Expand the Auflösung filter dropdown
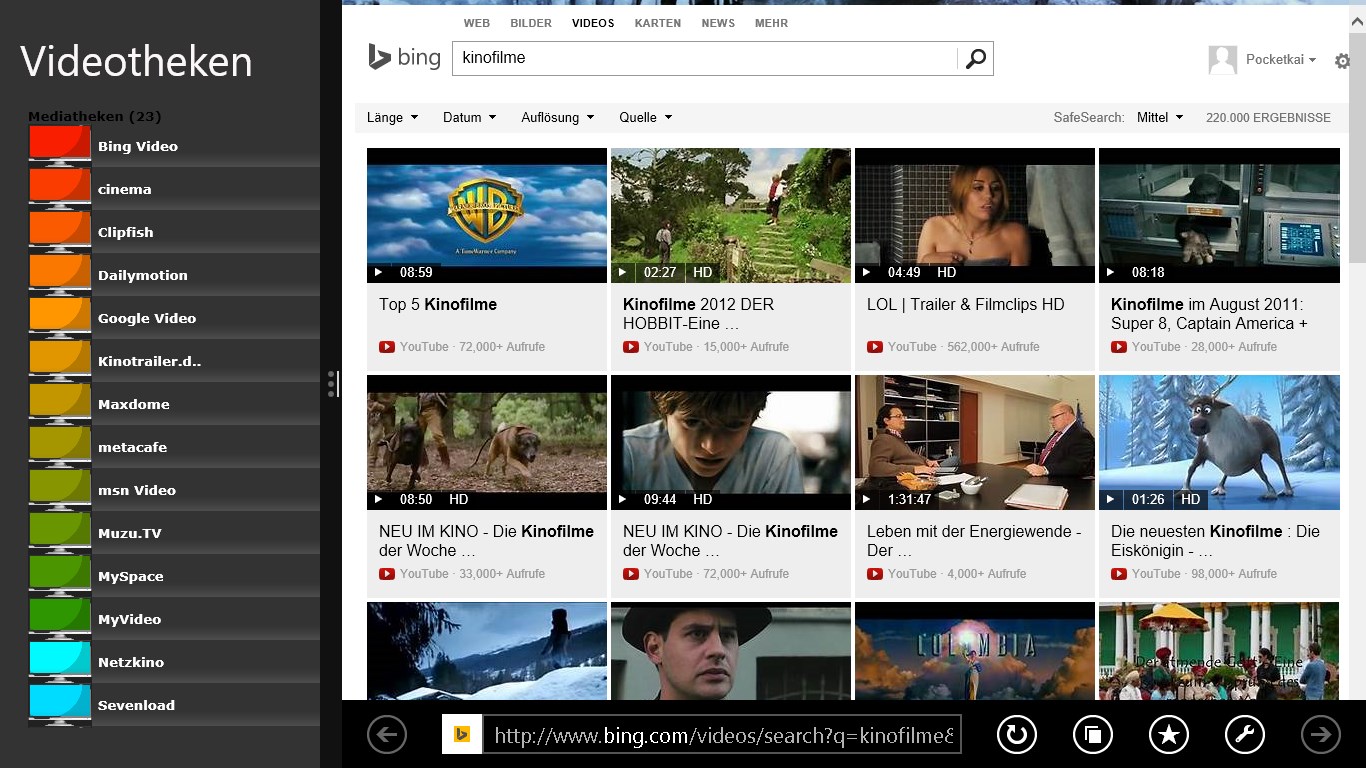Screen dimensions: 1366x768 point(557,118)
